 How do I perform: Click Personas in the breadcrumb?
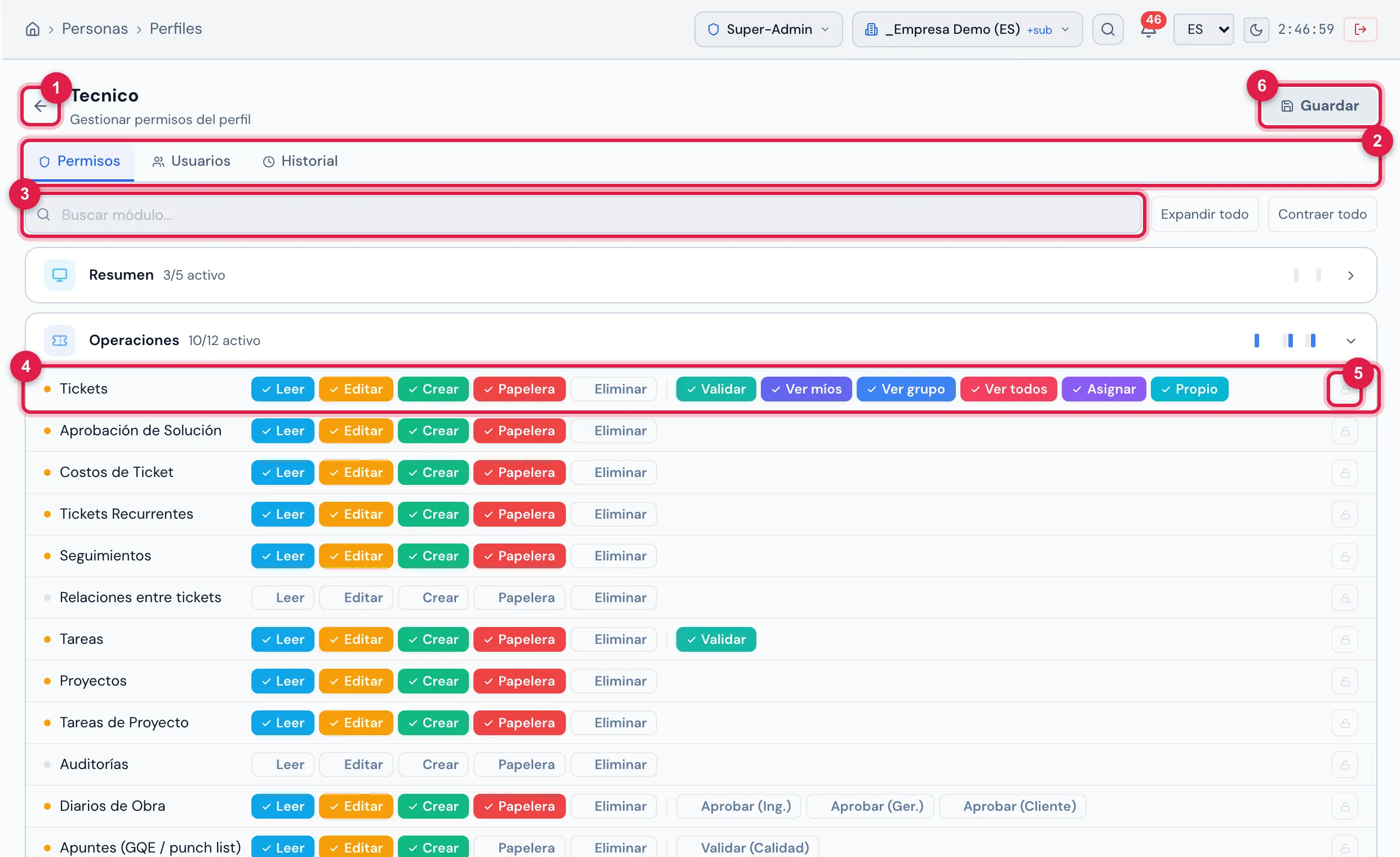95,29
